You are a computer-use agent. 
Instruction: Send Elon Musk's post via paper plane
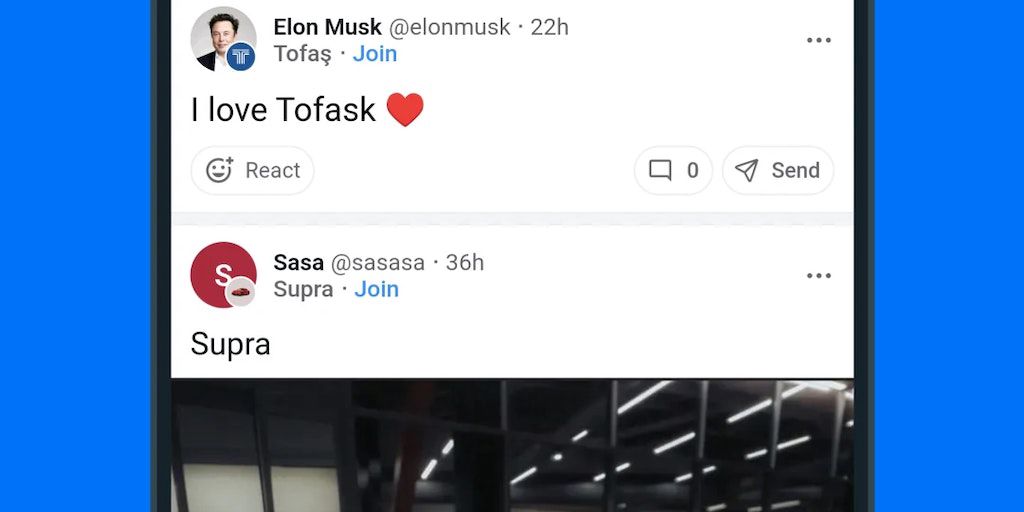click(x=778, y=171)
